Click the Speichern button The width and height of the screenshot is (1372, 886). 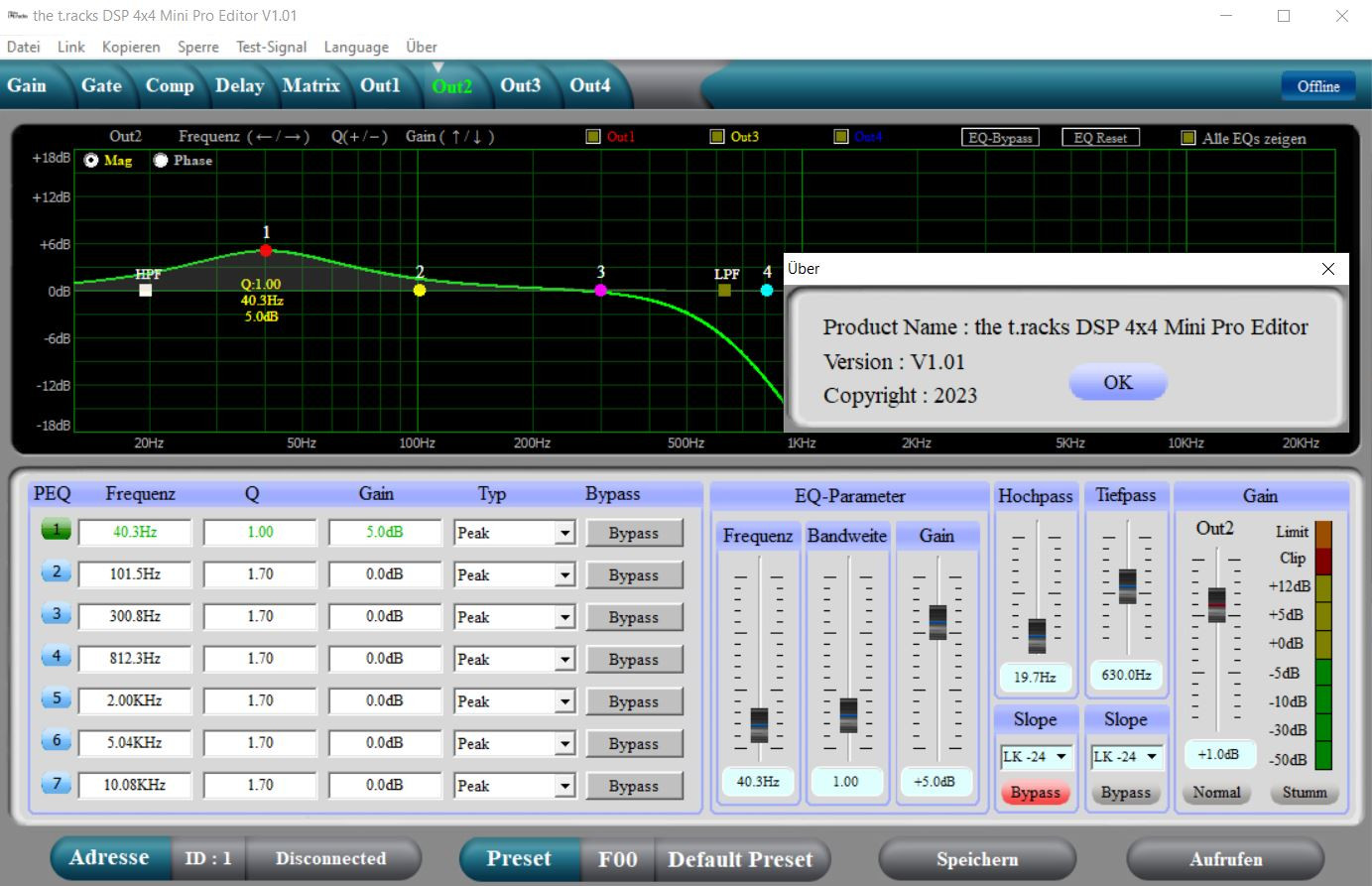pos(976,859)
